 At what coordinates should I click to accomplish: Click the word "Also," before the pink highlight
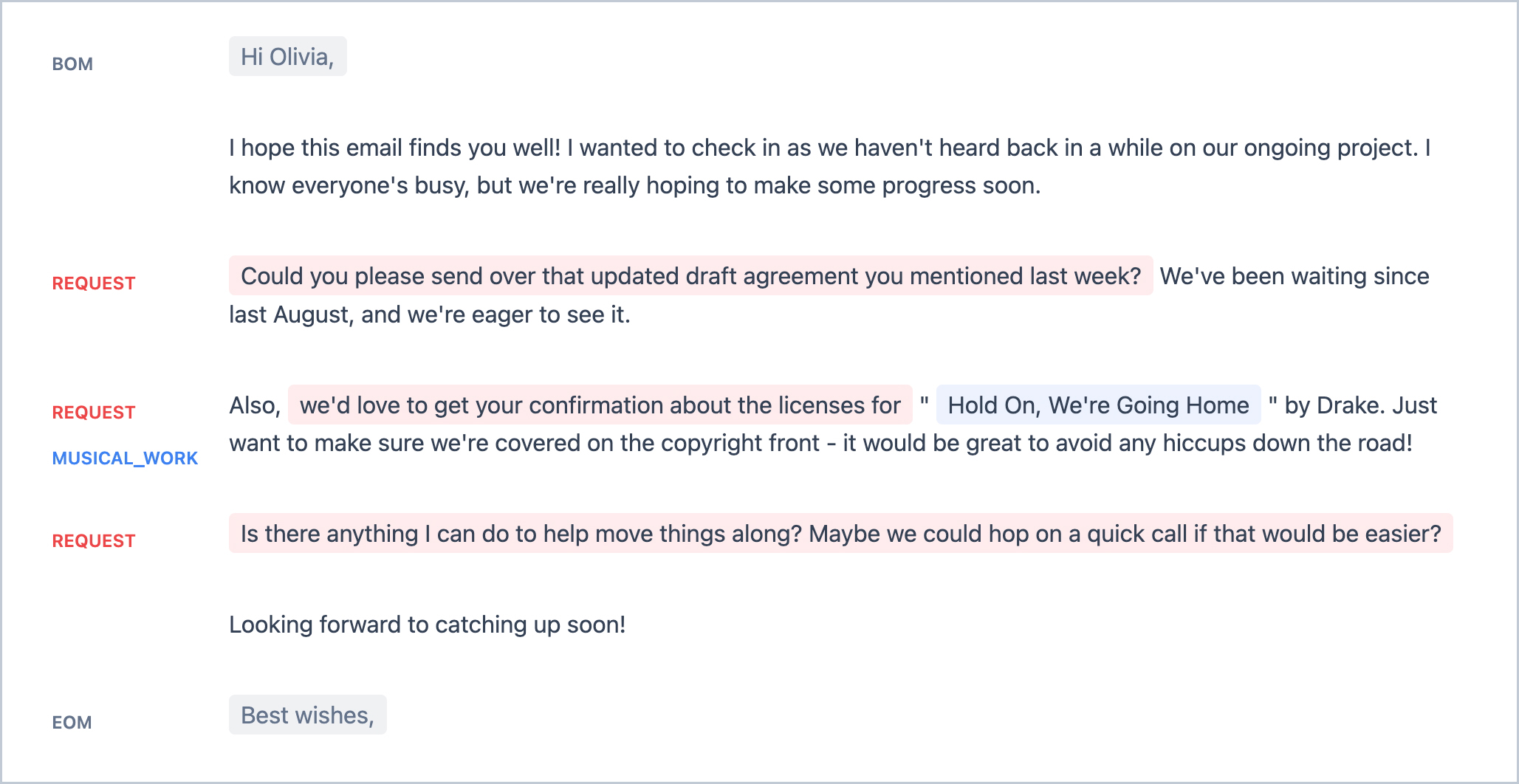pyautogui.click(x=255, y=405)
